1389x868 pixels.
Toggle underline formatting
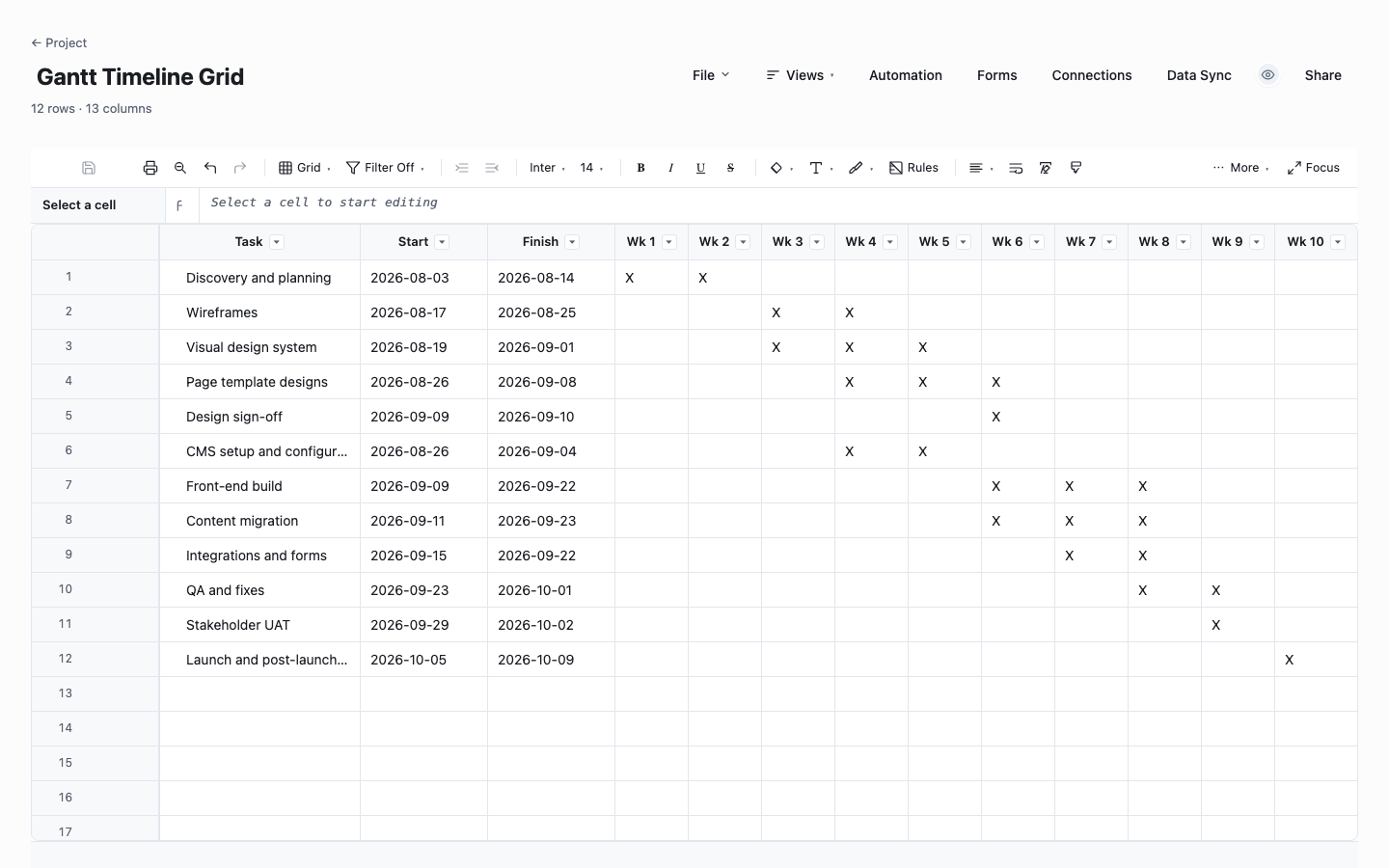pos(700,168)
